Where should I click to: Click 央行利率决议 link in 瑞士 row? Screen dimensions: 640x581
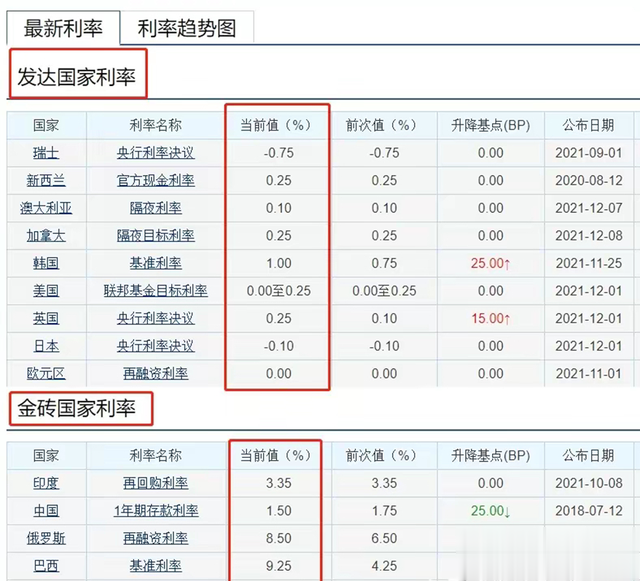click(x=156, y=153)
